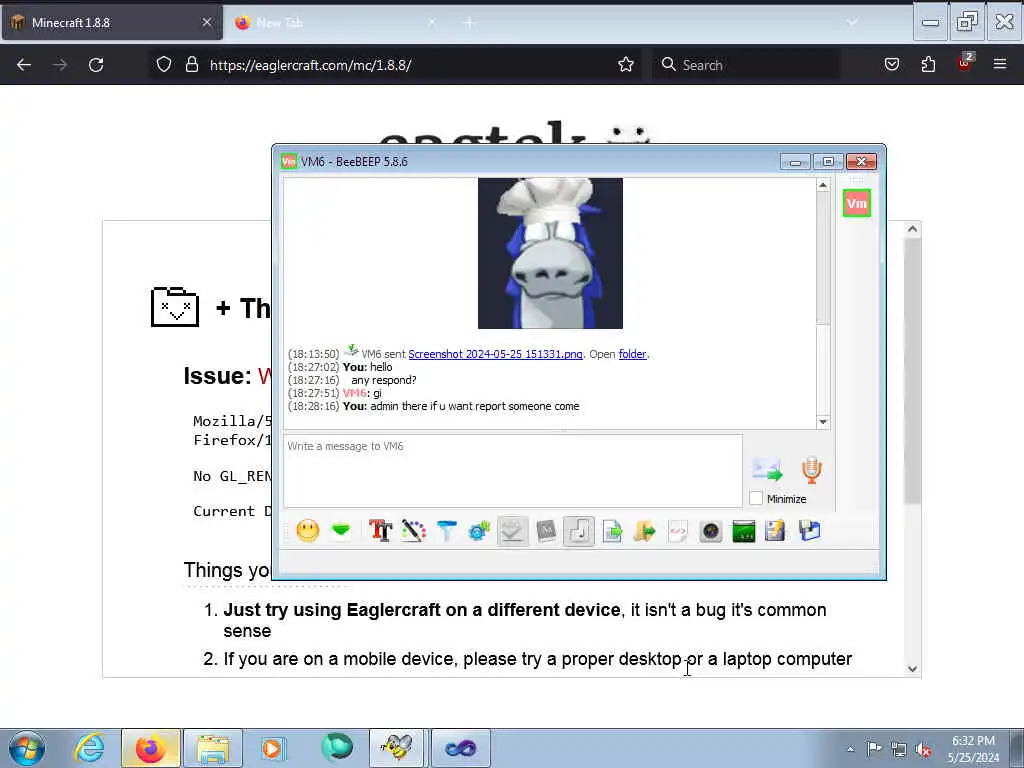Image resolution: width=1024 pixels, height=768 pixels.
Task: Go back in Firefox
Action: point(24,65)
